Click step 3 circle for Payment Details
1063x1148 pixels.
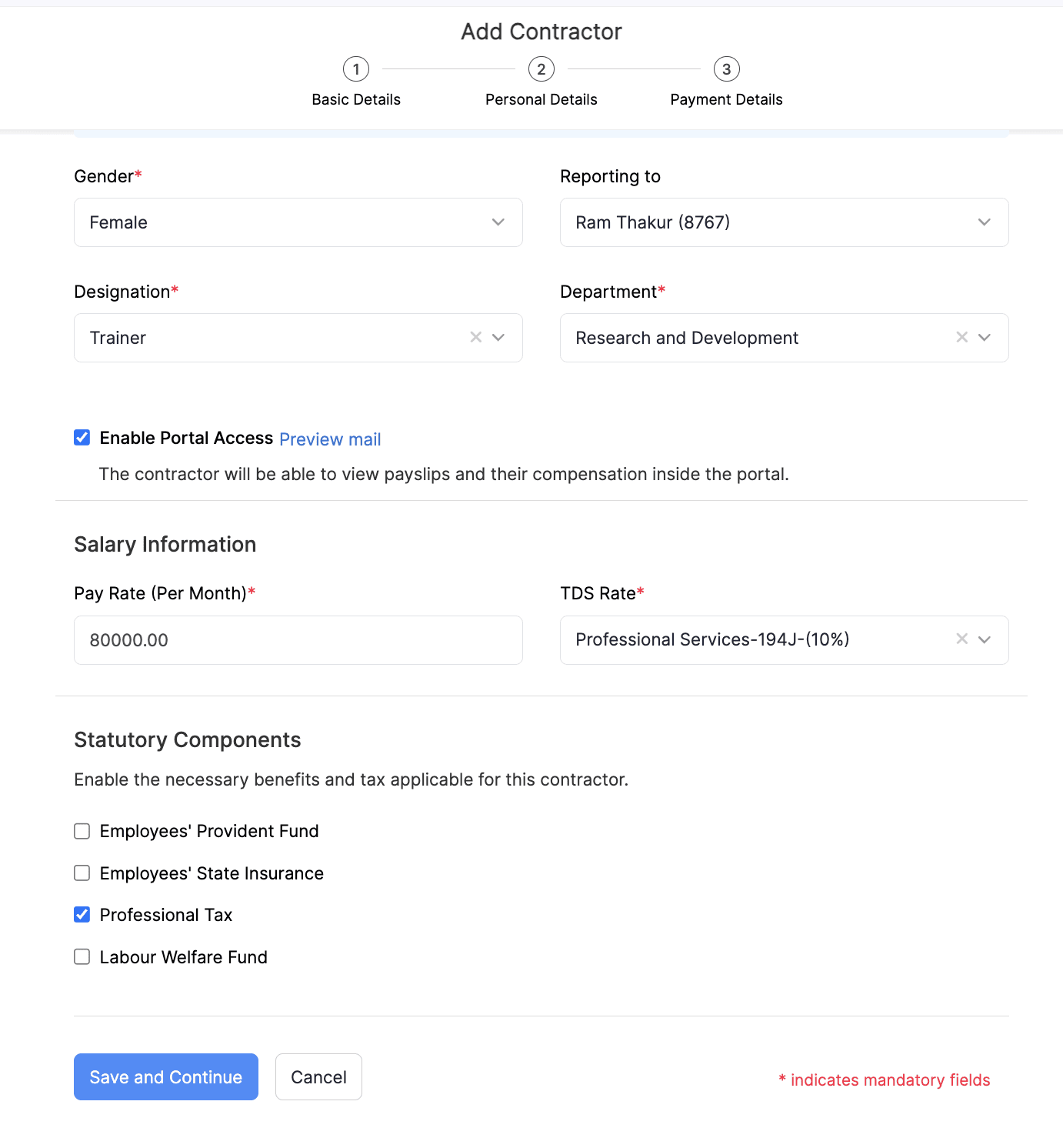725,68
